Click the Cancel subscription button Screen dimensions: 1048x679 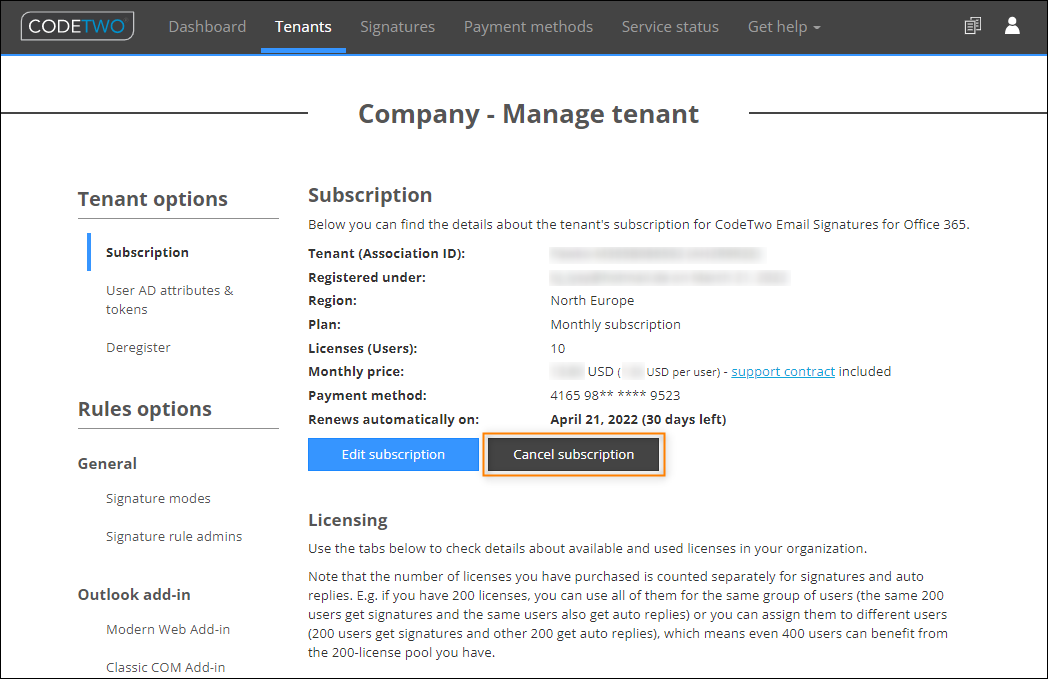[573, 454]
